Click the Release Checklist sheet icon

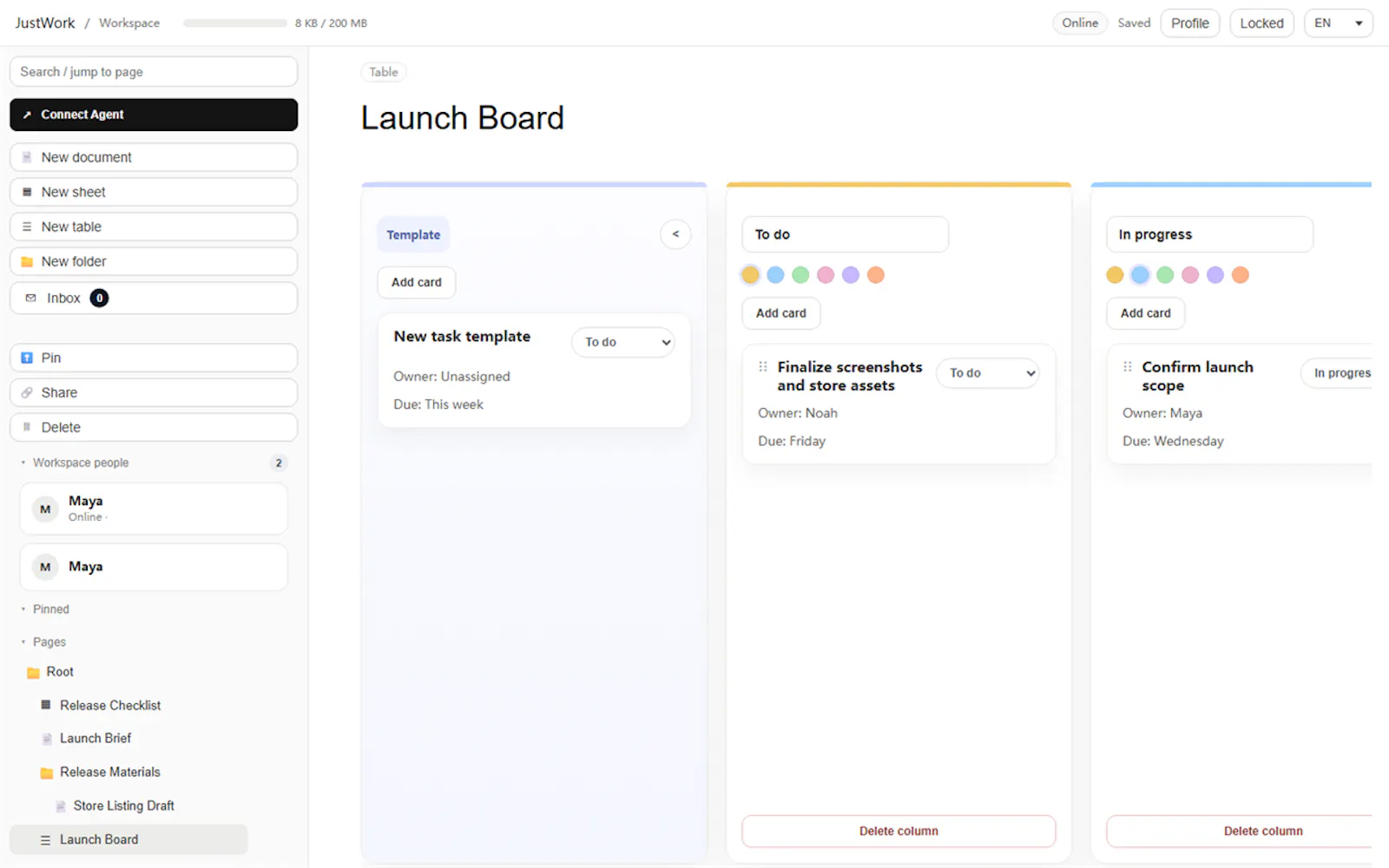point(46,705)
